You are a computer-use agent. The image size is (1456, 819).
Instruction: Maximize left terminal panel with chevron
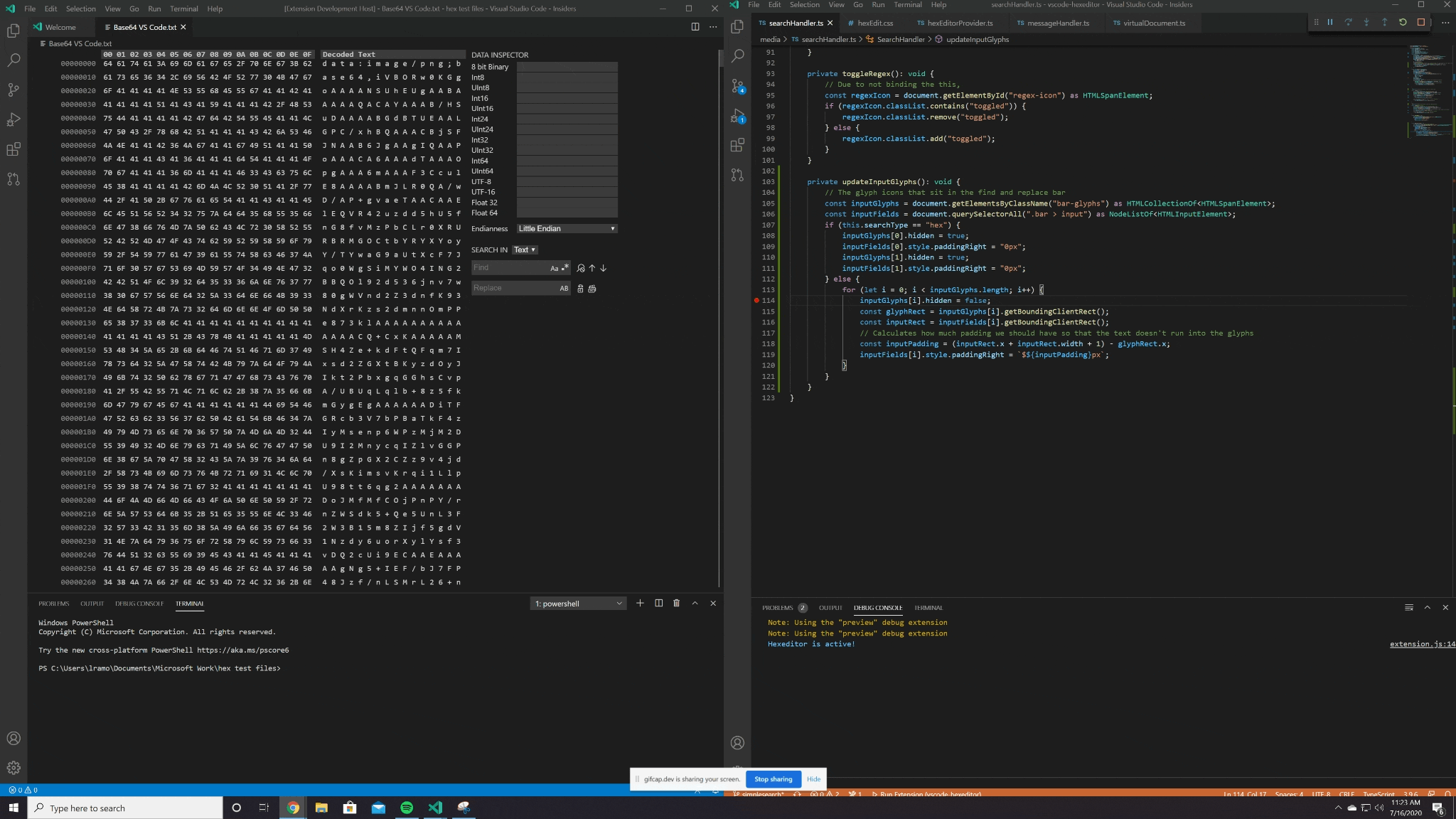(x=695, y=603)
